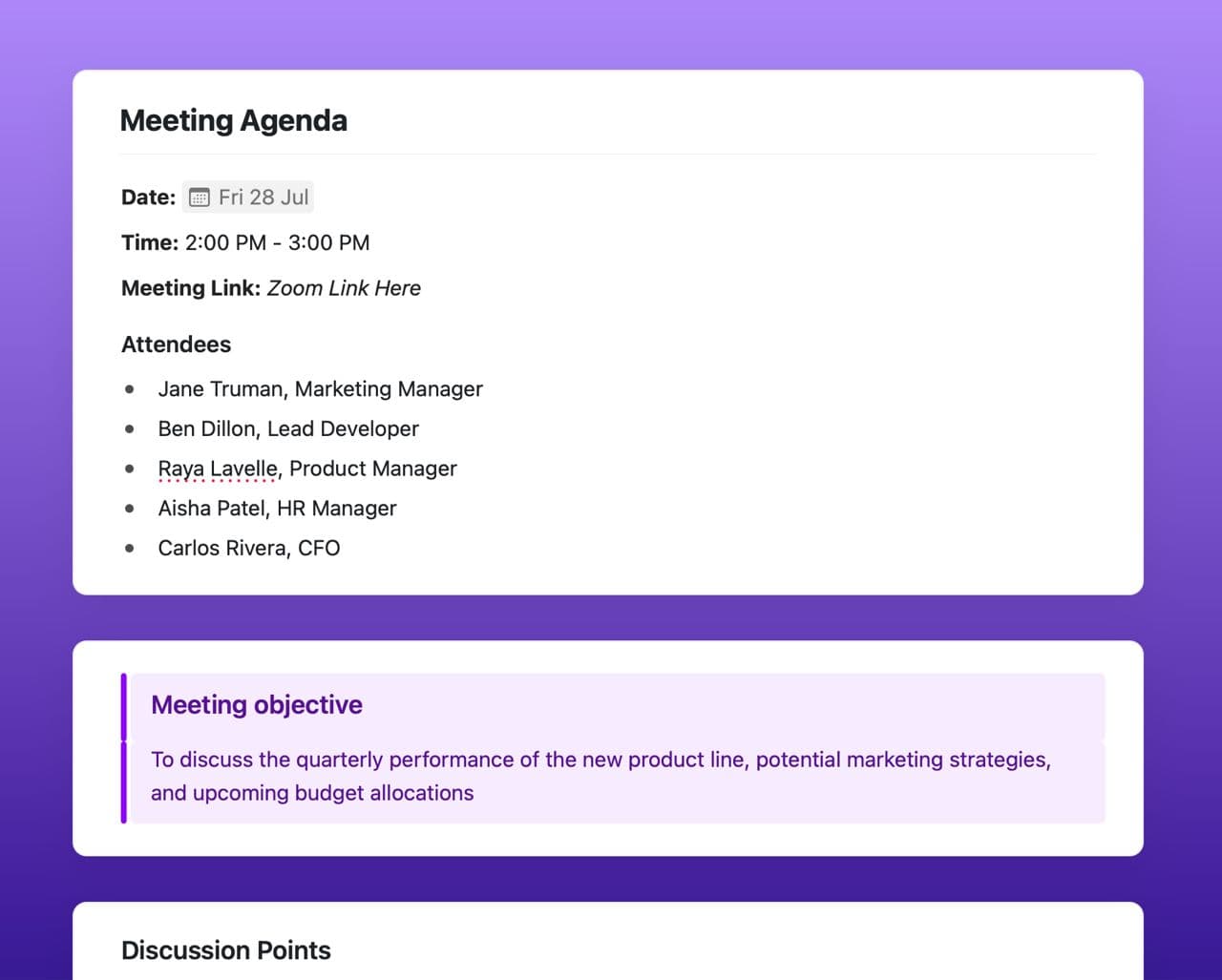Click the bullet beside Carlos Rivera
Image resolution: width=1222 pixels, height=980 pixels.
130,549
